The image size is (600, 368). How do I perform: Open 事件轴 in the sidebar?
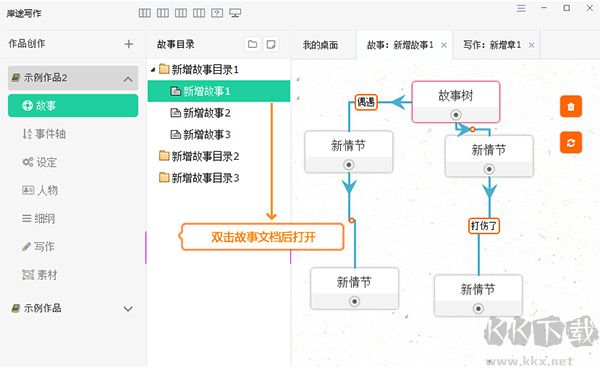pos(44,134)
